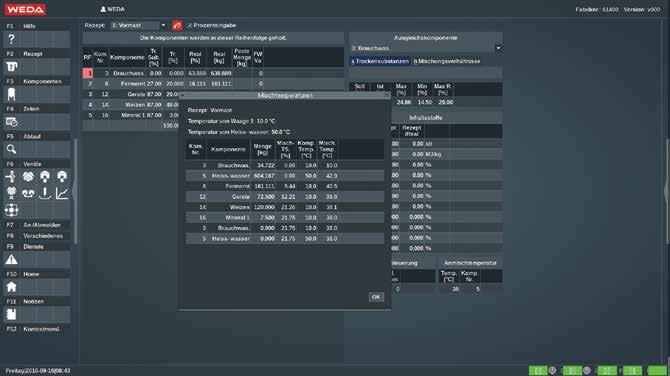The image size is (670, 376).
Task: Open the Ausgleichskomponente dropdown arrow
Action: (x=498, y=48)
